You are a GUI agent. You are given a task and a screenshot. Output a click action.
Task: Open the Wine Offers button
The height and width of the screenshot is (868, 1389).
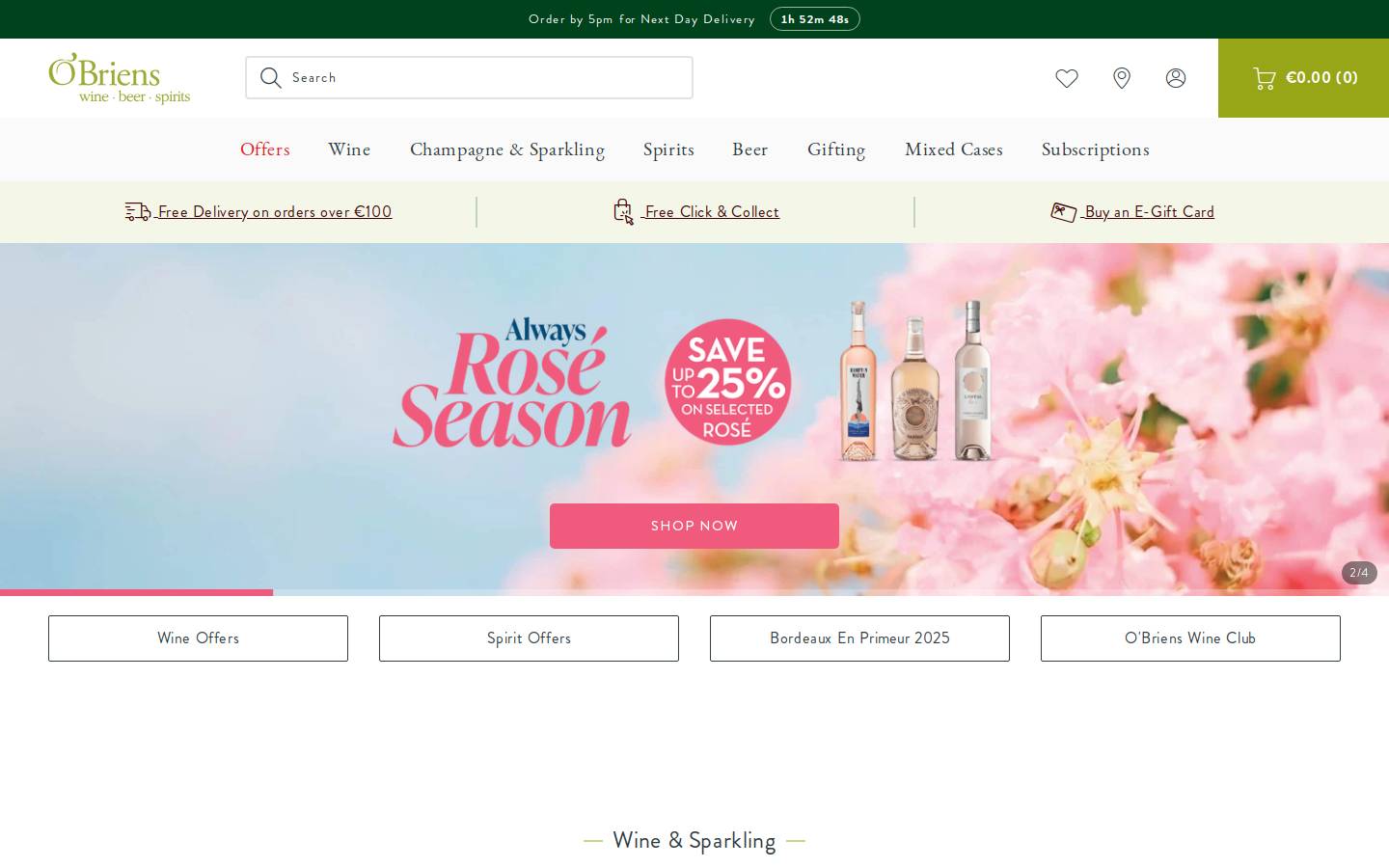198,638
